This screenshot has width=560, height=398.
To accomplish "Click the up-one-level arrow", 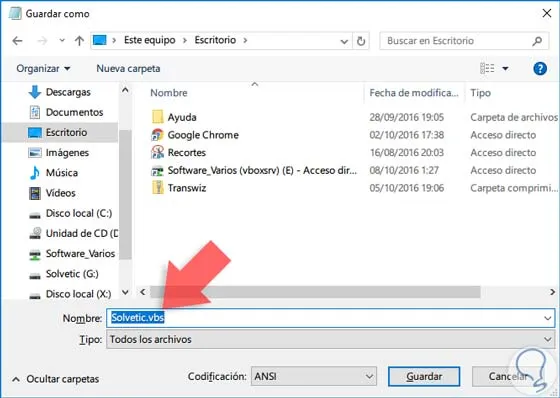I will click(79, 41).
